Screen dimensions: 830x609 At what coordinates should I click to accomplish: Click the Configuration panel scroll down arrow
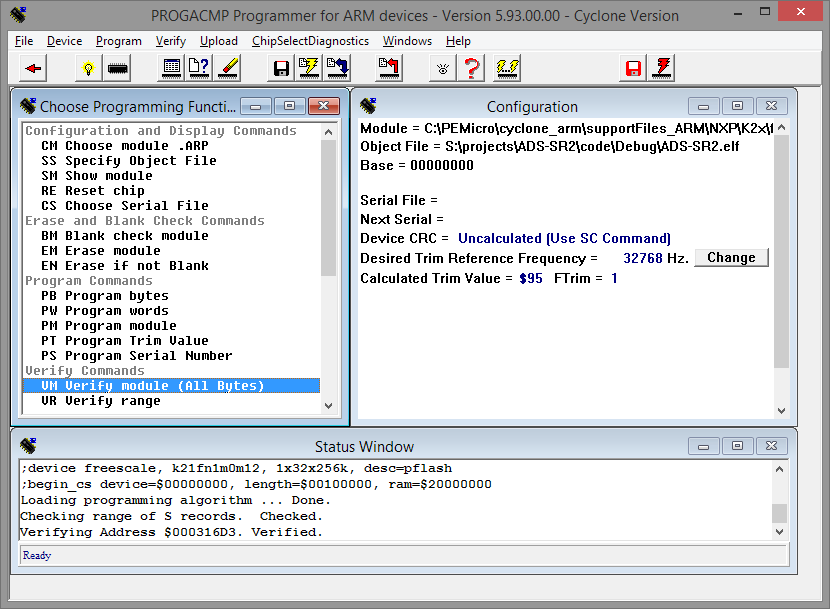(x=781, y=410)
